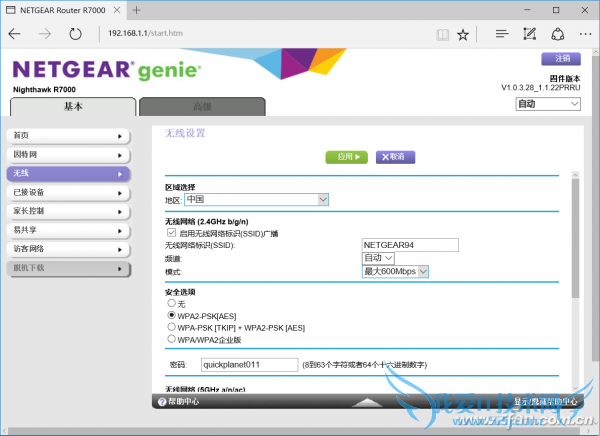Select the 无 security radio option

point(171,303)
